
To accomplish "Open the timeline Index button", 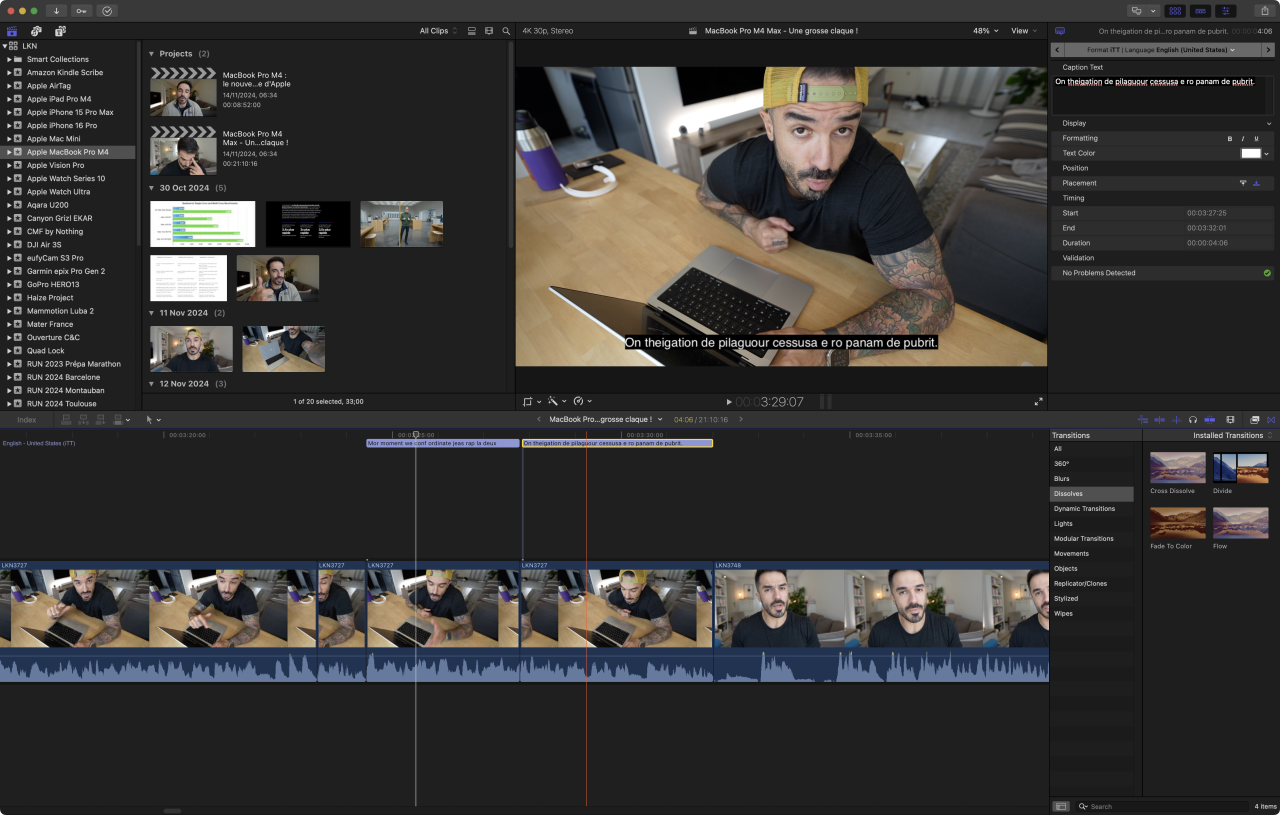I will [27, 419].
